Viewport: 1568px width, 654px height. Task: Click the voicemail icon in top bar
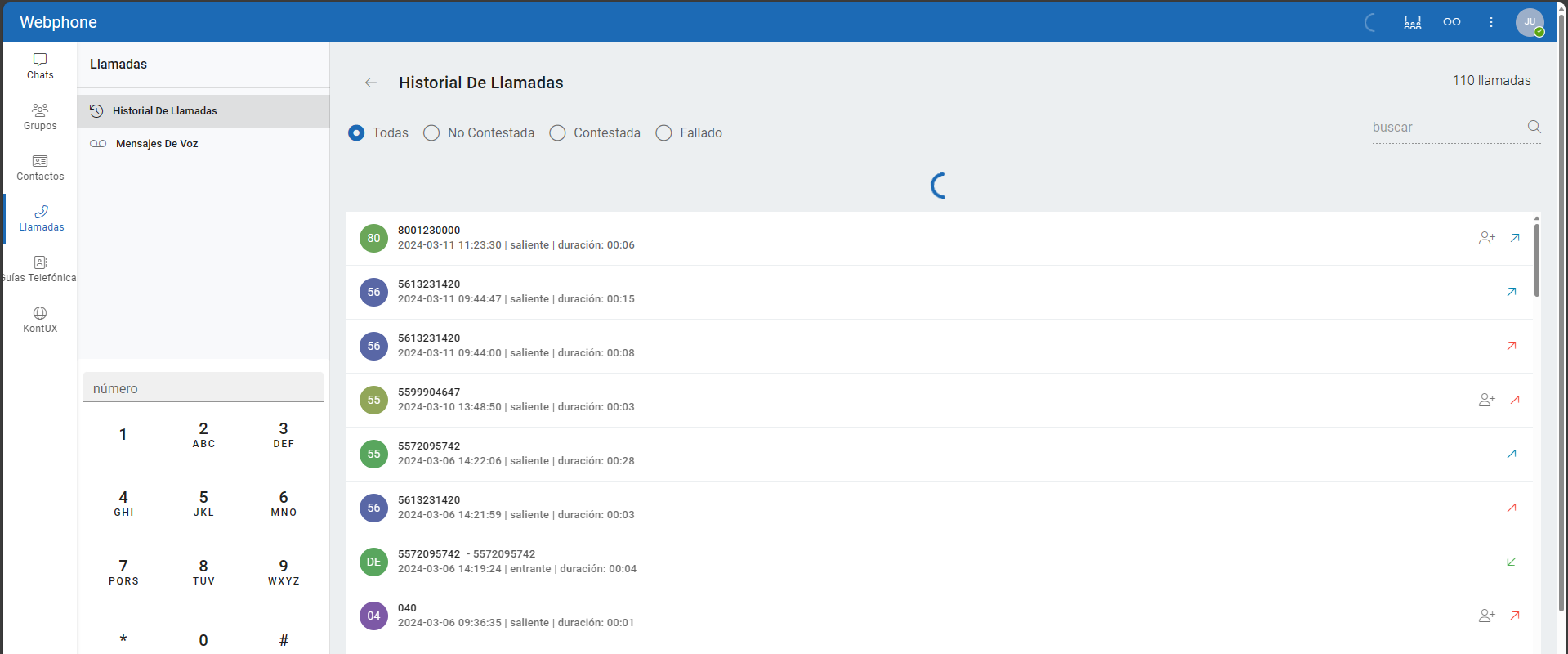(x=1451, y=22)
